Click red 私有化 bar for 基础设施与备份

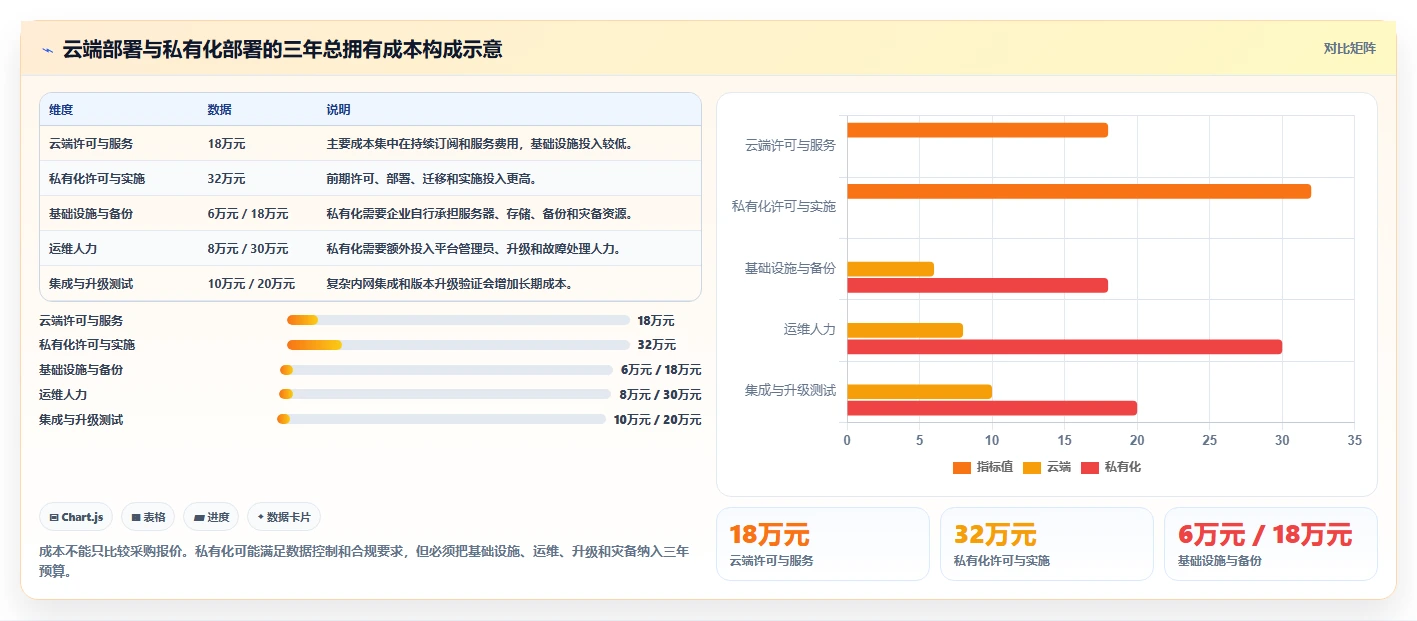[977, 285]
